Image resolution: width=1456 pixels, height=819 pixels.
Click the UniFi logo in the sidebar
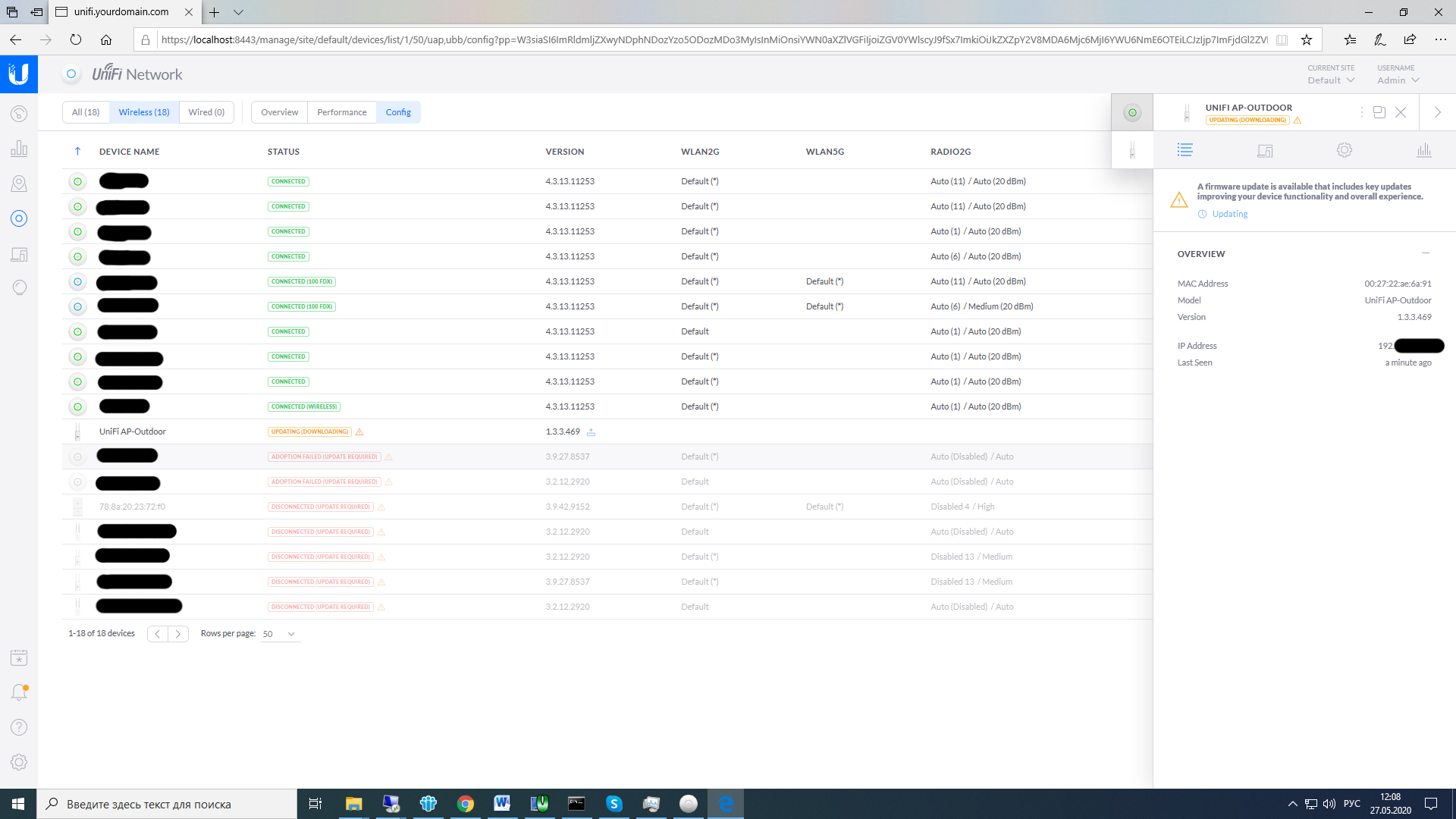[19, 74]
